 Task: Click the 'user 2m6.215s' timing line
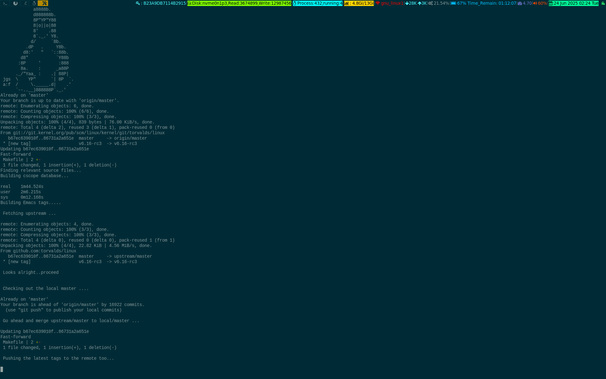click(20, 192)
